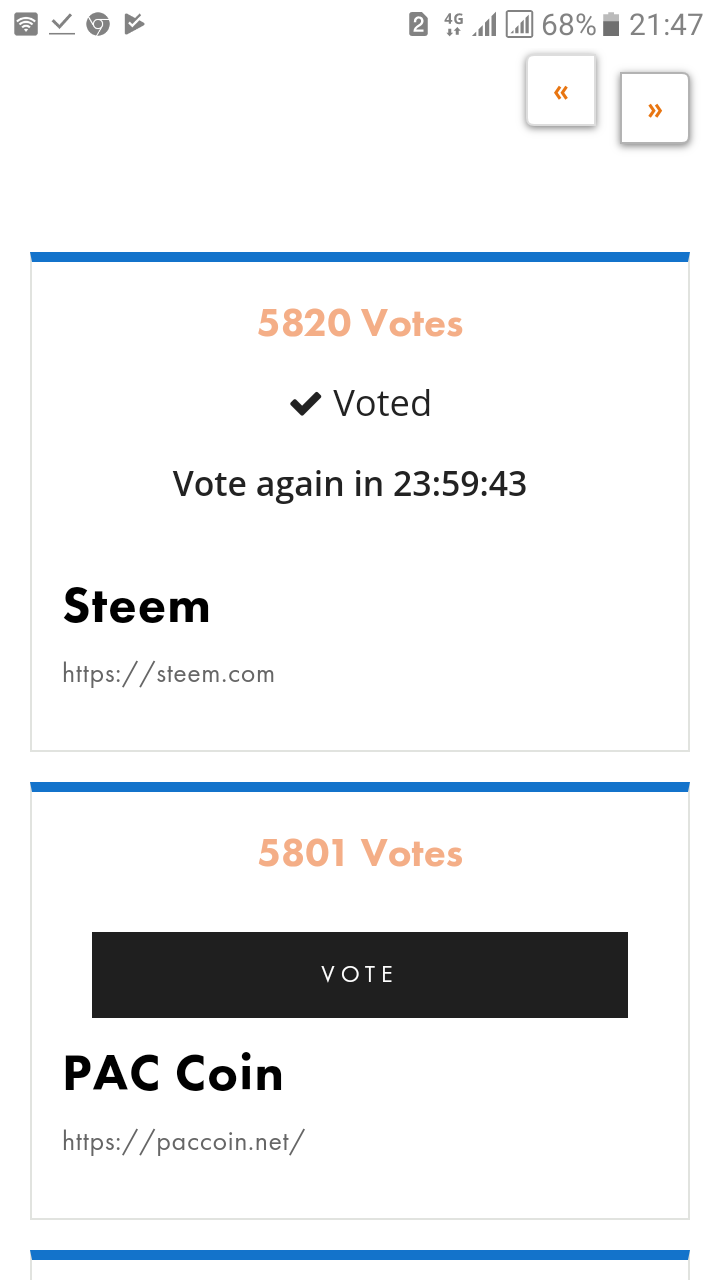
Task: Go to previous page with « button
Action: point(561,91)
